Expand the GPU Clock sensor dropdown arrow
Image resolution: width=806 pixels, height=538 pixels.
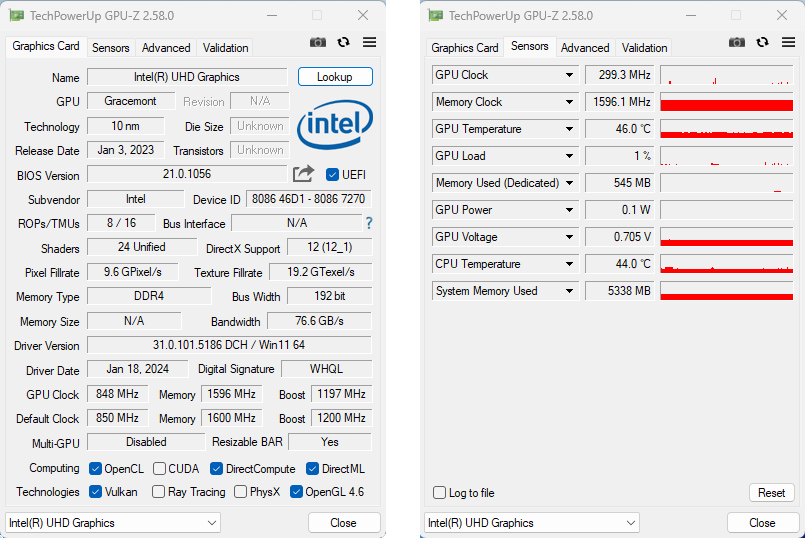point(569,75)
